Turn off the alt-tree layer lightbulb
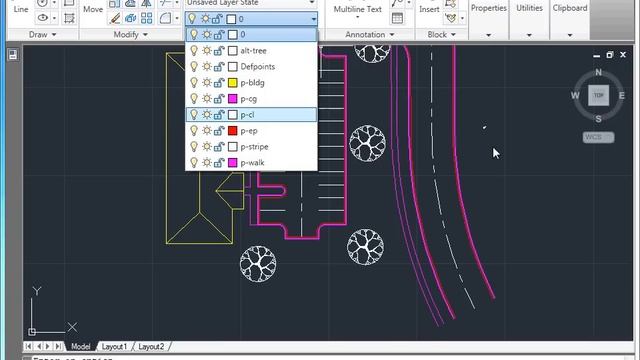This screenshot has width=640, height=360. pos(194,51)
